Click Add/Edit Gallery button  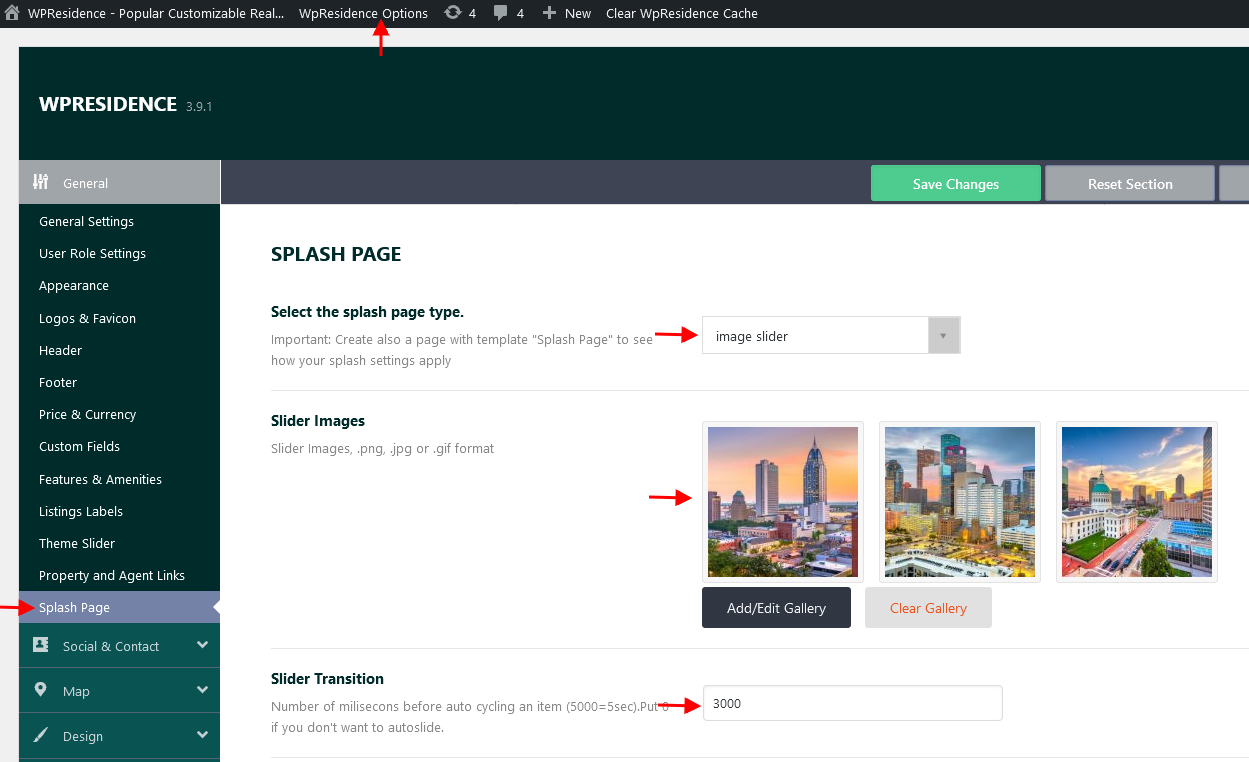776,608
